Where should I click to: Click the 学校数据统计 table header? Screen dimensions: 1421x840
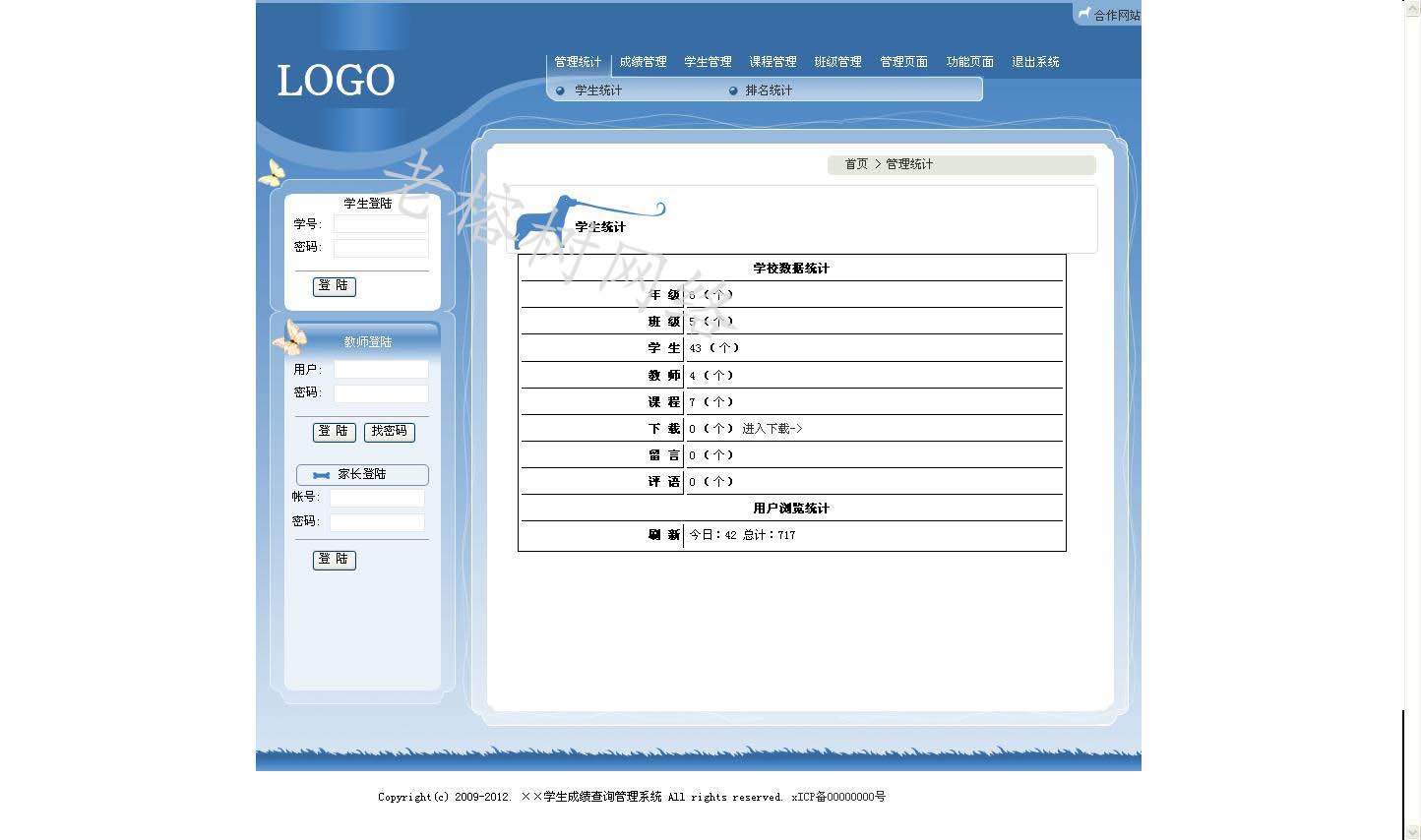tap(791, 269)
